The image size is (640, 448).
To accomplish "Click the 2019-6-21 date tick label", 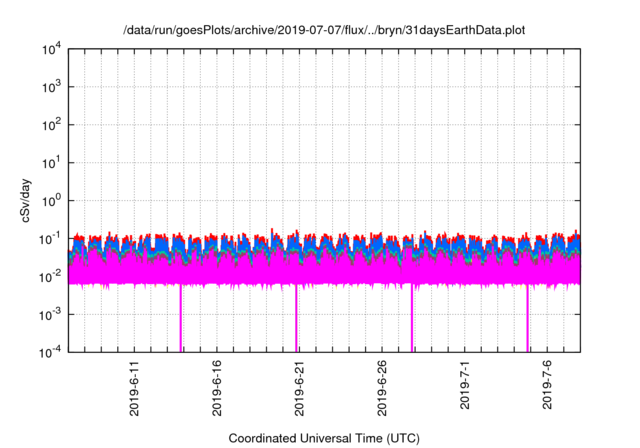I will coord(299,388).
